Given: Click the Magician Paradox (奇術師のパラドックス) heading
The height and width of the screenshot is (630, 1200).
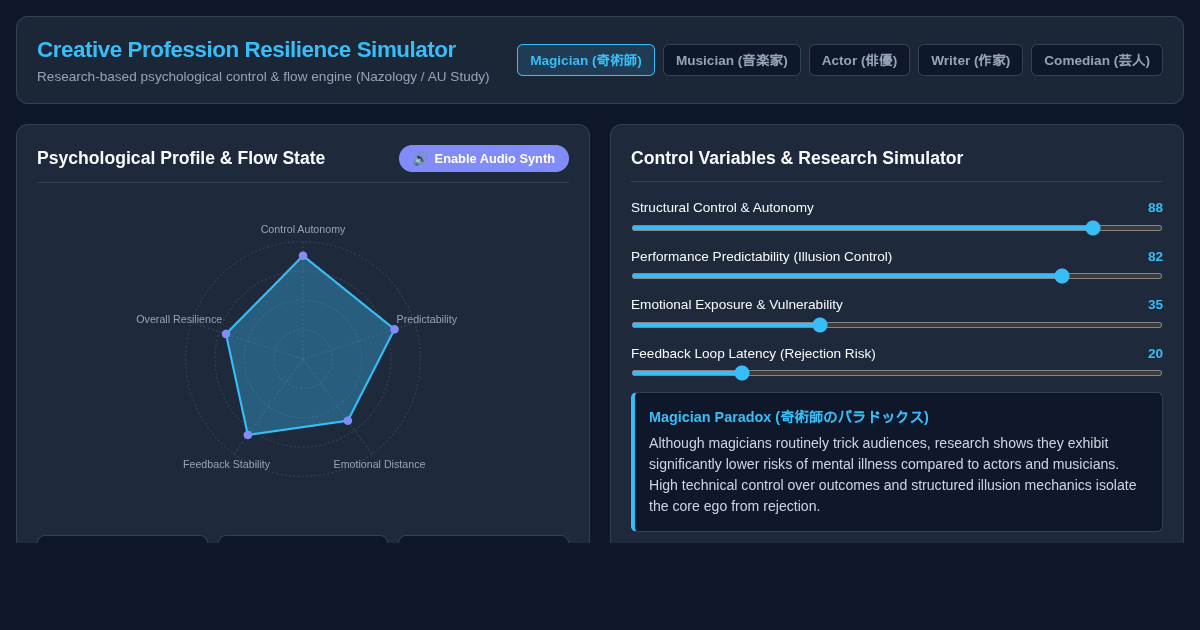Looking at the screenshot, I should click(789, 417).
